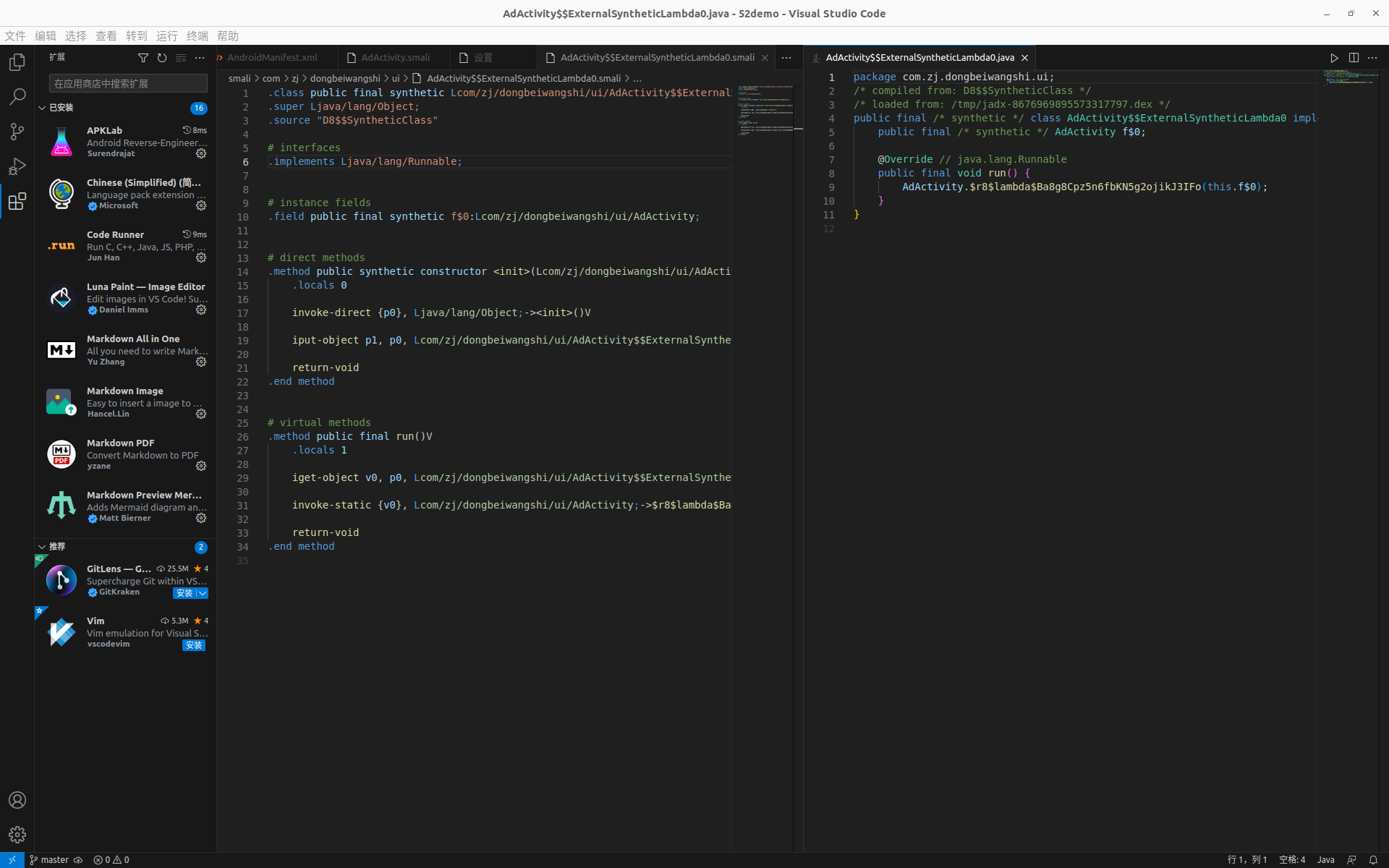Open the dongbeiwangshi breadcrumb folder

coord(345,79)
